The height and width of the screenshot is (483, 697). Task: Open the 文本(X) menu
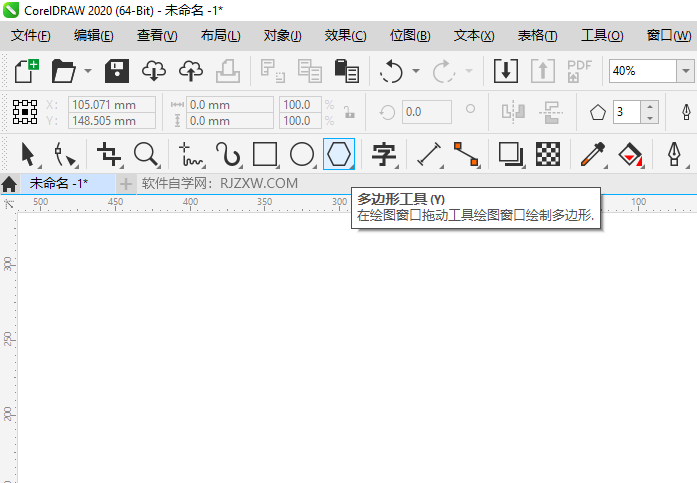pyautogui.click(x=474, y=36)
